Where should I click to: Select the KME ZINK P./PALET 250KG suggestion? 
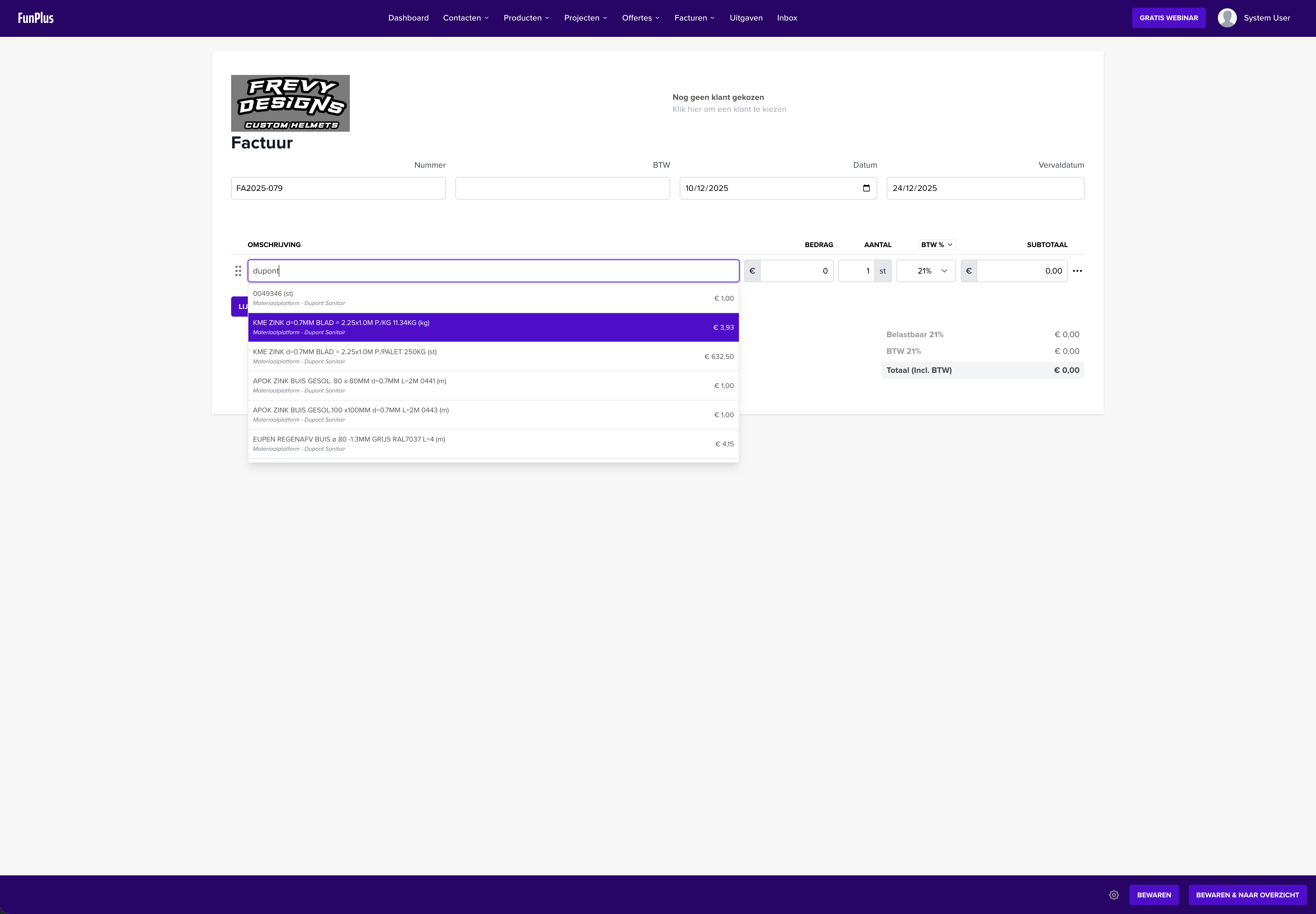493,356
